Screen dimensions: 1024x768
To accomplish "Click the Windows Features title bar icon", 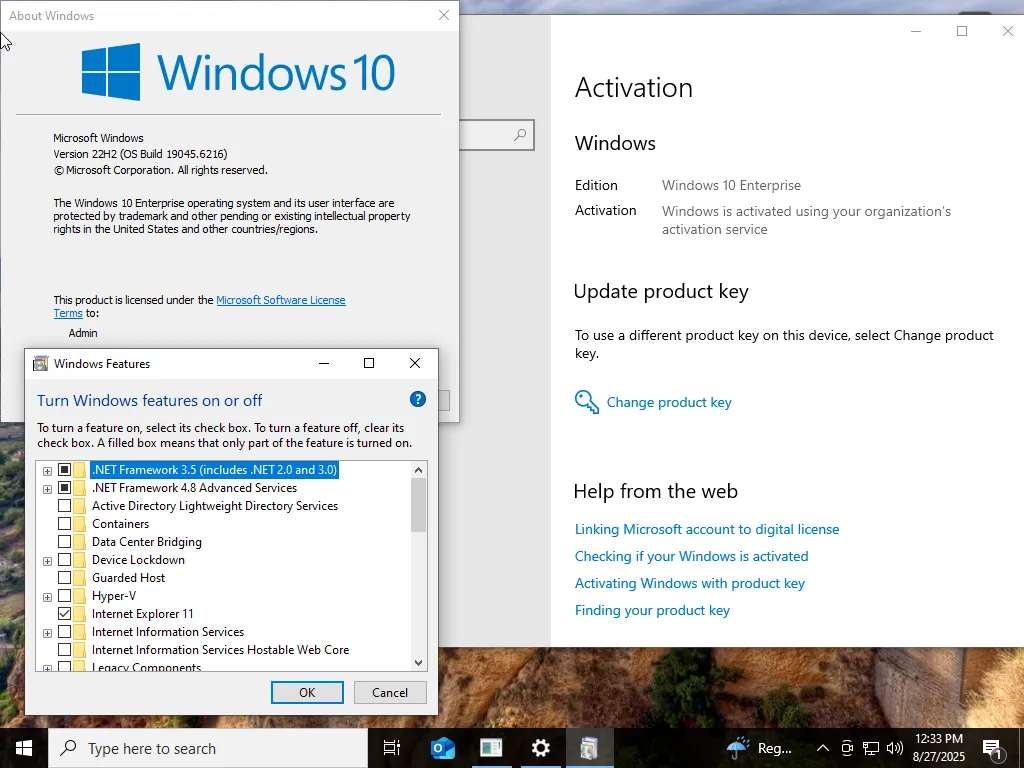I will coord(40,364).
